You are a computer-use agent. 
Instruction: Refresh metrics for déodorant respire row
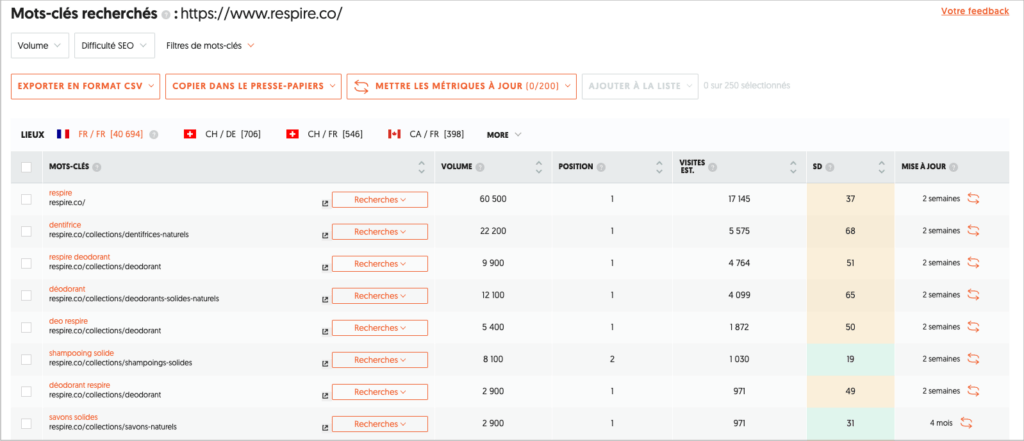pos(973,391)
